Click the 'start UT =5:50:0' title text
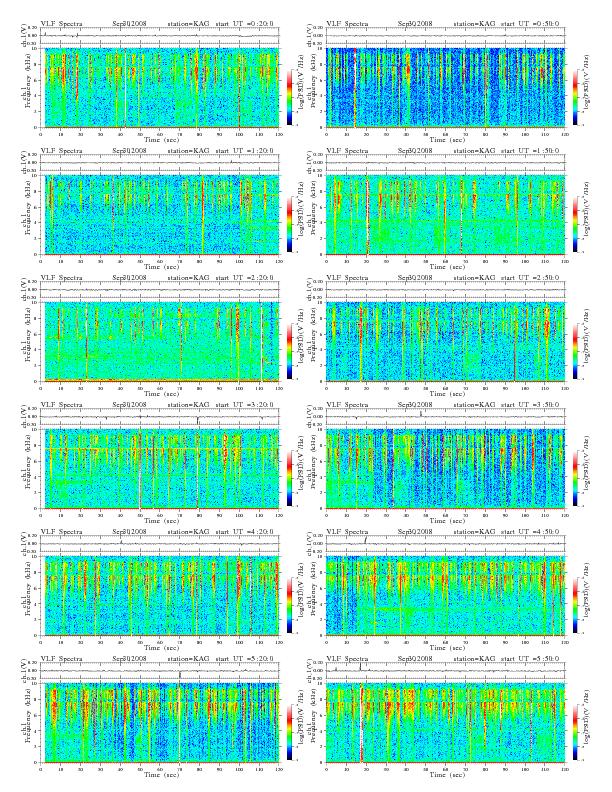The height and width of the screenshot is (792, 612). pyautogui.click(x=530, y=659)
